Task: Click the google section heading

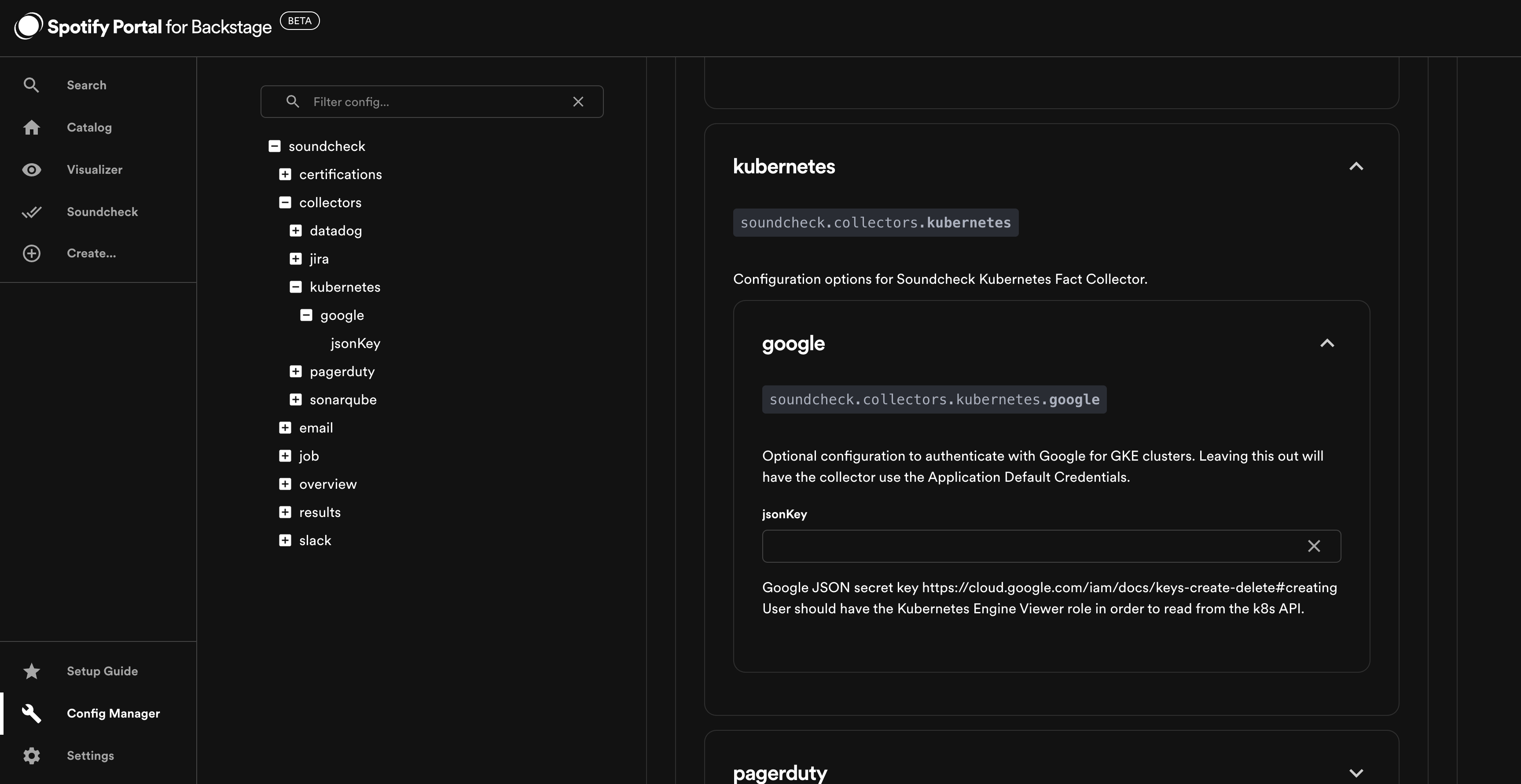Action: click(793, 344)
